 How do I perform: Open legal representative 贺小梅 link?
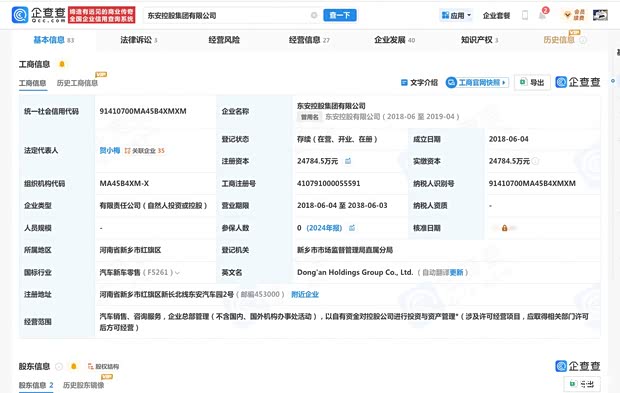tap(110, 150)
